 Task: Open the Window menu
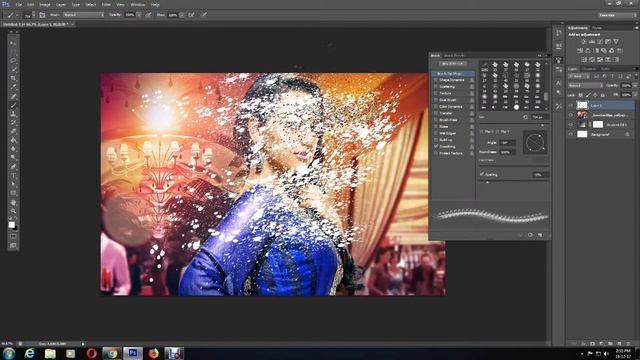click(x=138, y=4)
